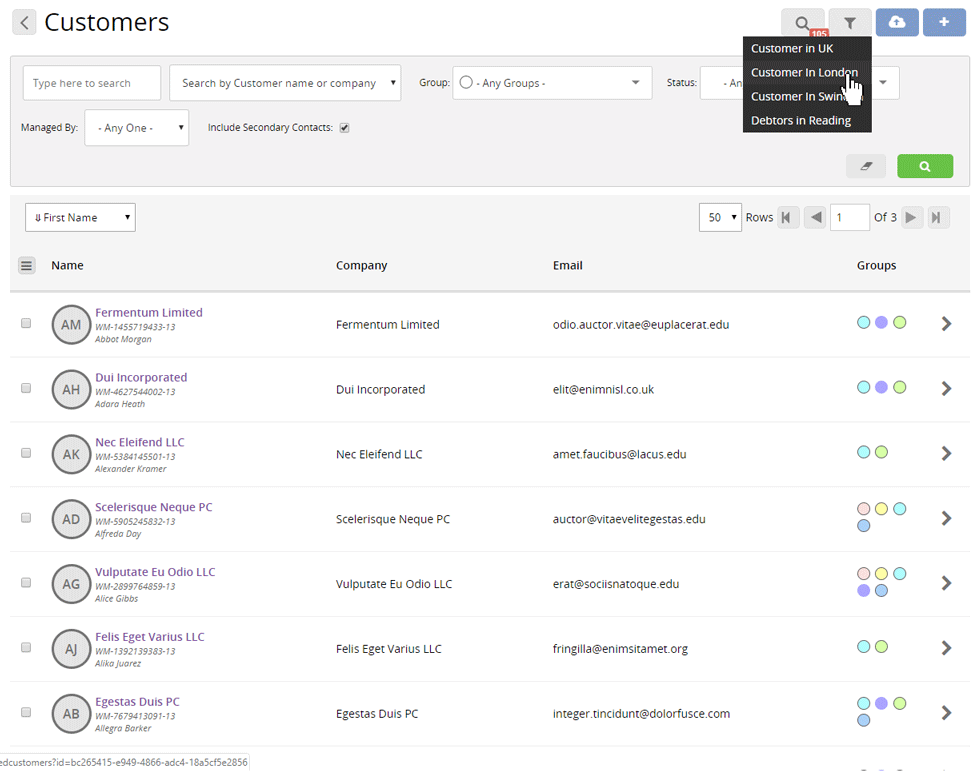The width and height of the screenshot is (973, 783).
Task: Select the Nec Eleifend LLC row checkbox
Action: pos(26,452)
